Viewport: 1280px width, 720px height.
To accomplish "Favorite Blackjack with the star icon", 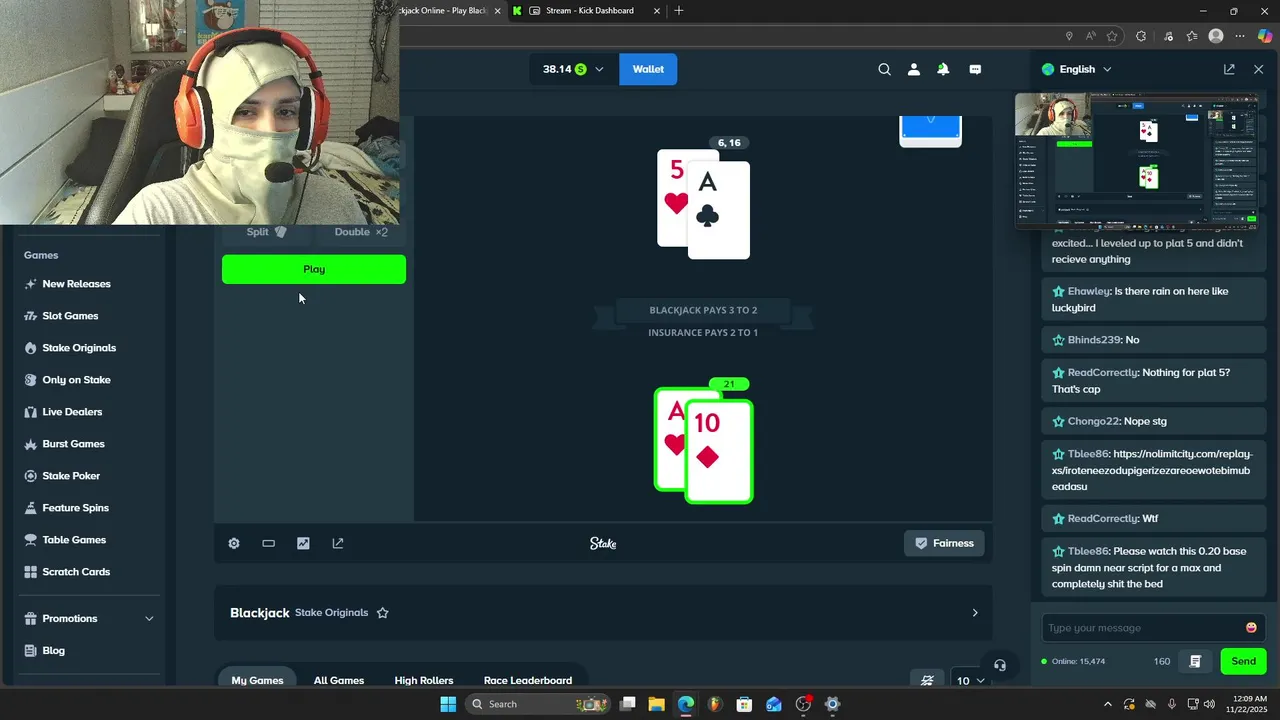I will click(382, 613).
